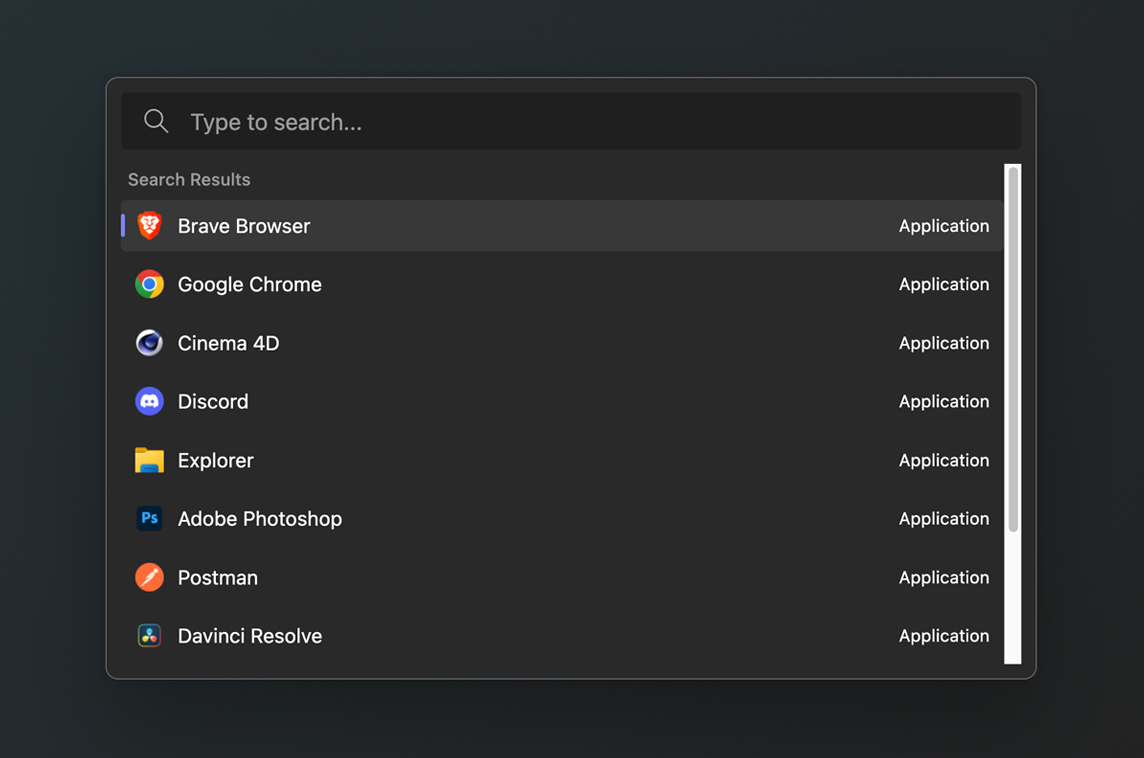Select the Adobe Photoshop result name

[x=260, y=519]
